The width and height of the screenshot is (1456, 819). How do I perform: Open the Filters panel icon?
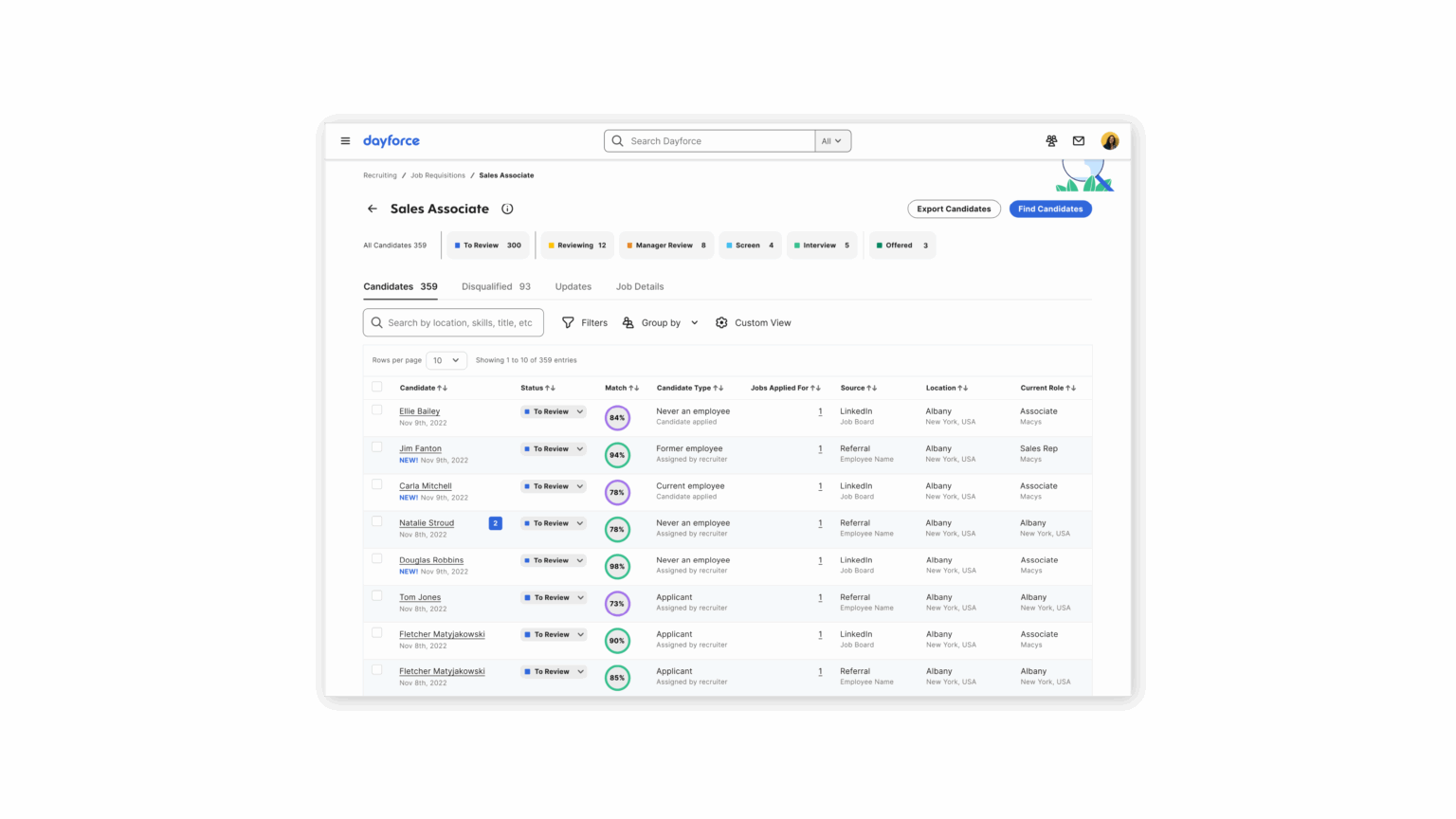pos(568,322)
